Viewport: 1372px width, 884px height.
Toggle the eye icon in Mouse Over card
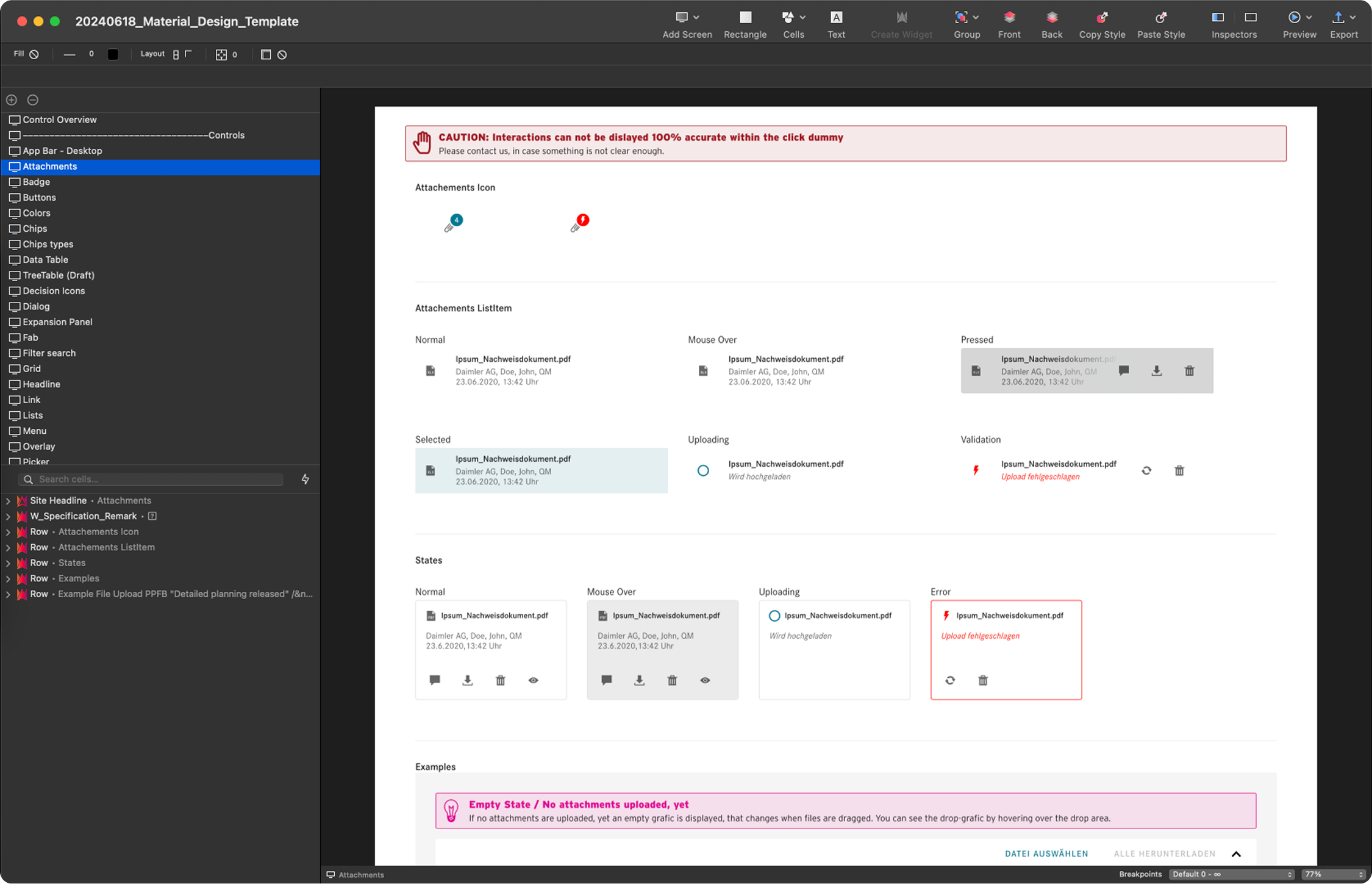pyautogui.click(x=705, y=680)
